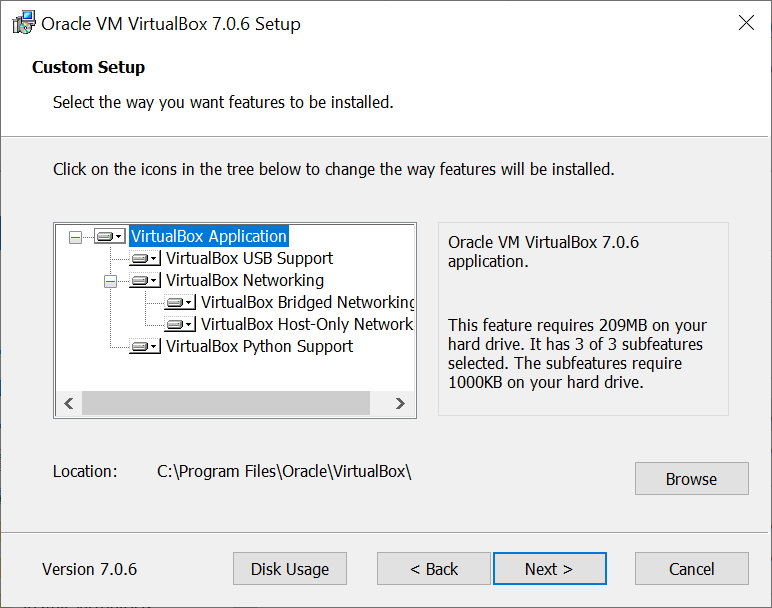The width and height of the screenshot is (772, 608).
Task: Click the right arrow of the tree scrollbar
Action: (400, 404)
